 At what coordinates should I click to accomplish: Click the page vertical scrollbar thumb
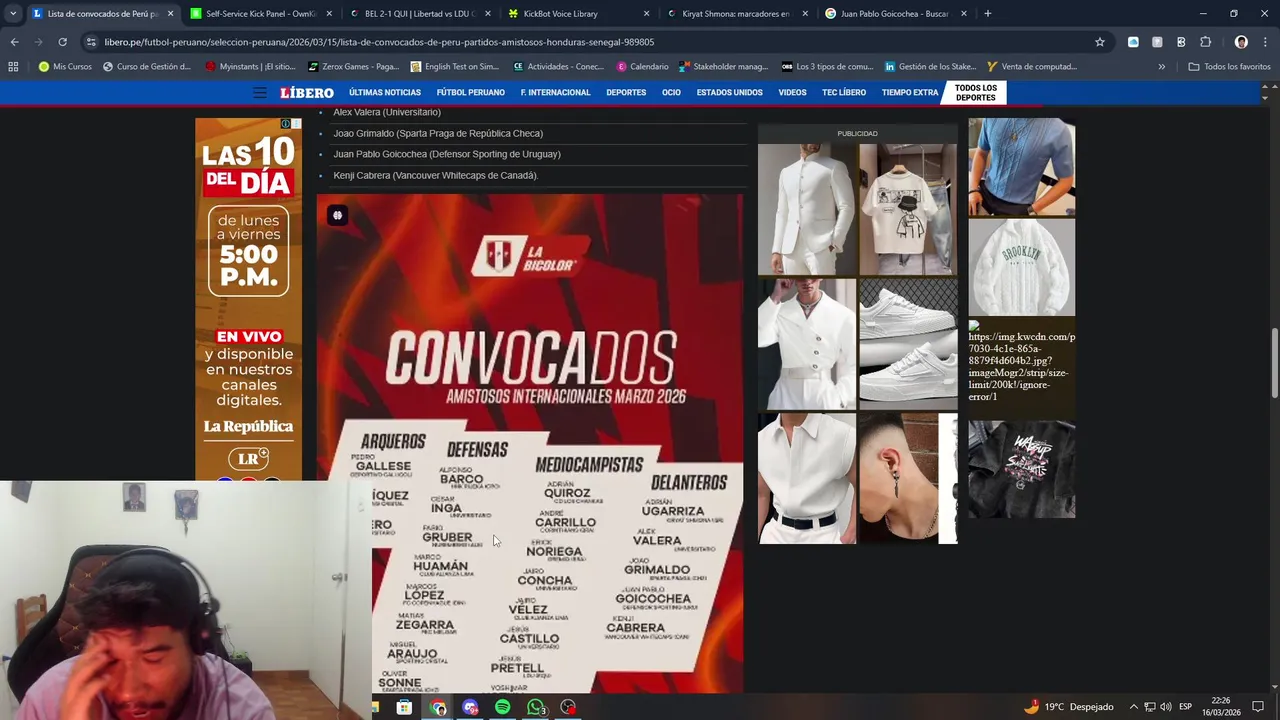click(x=1273, y=362)
